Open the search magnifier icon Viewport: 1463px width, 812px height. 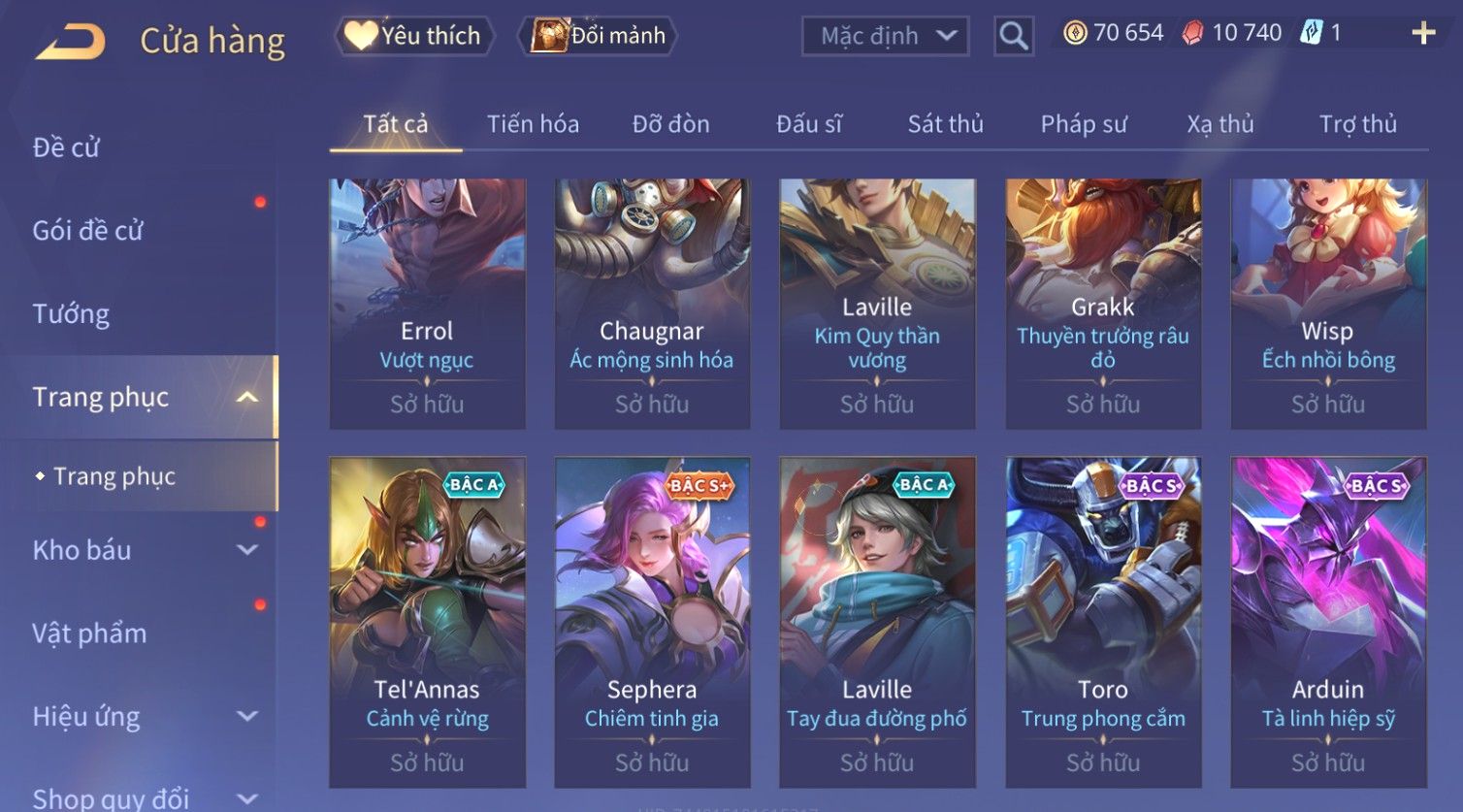pyautogui.click(x=1014, y=37)
